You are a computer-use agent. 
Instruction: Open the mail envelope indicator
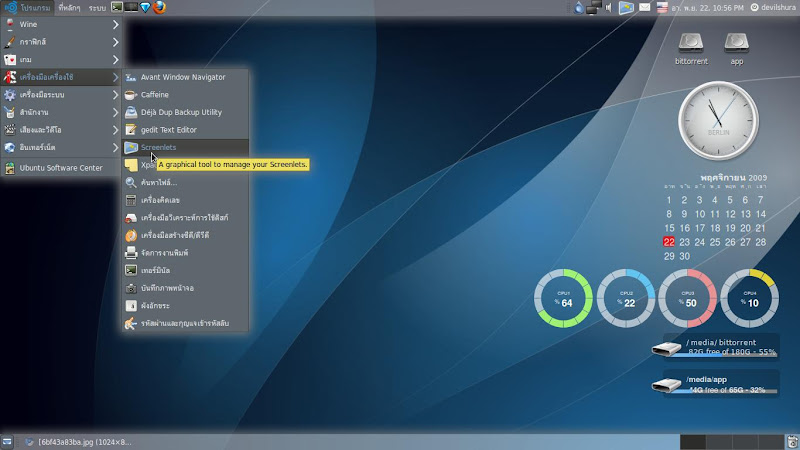pos(645,7)
